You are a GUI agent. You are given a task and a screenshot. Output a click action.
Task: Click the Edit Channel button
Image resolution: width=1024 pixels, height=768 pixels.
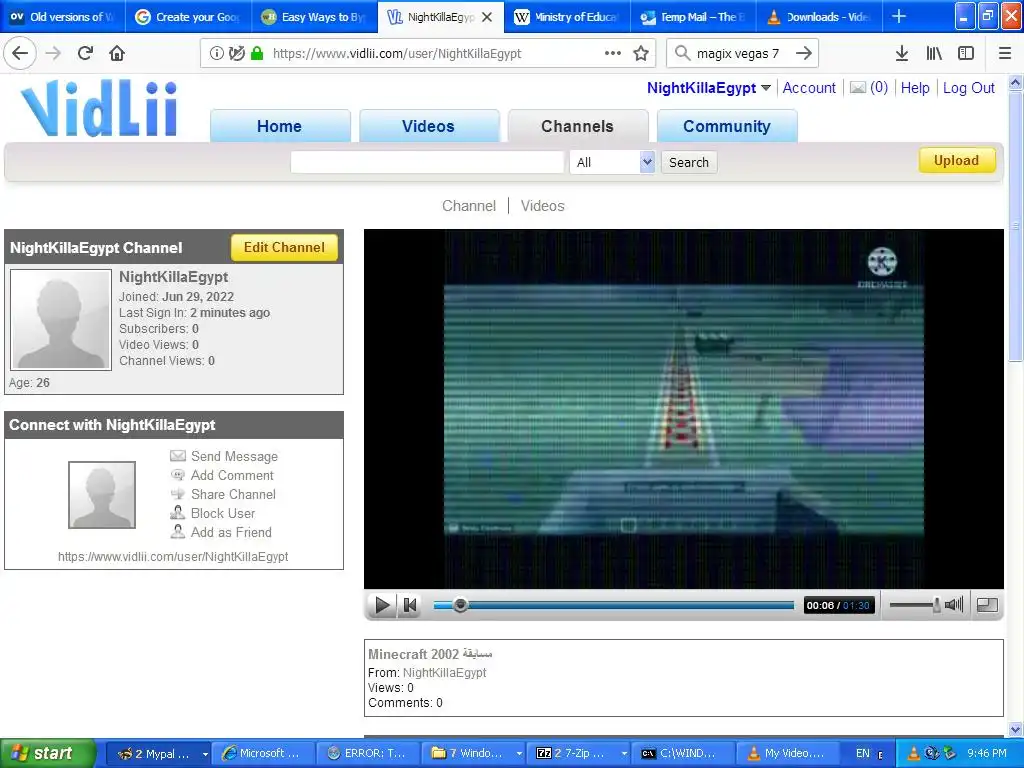[x=284, y=248]
